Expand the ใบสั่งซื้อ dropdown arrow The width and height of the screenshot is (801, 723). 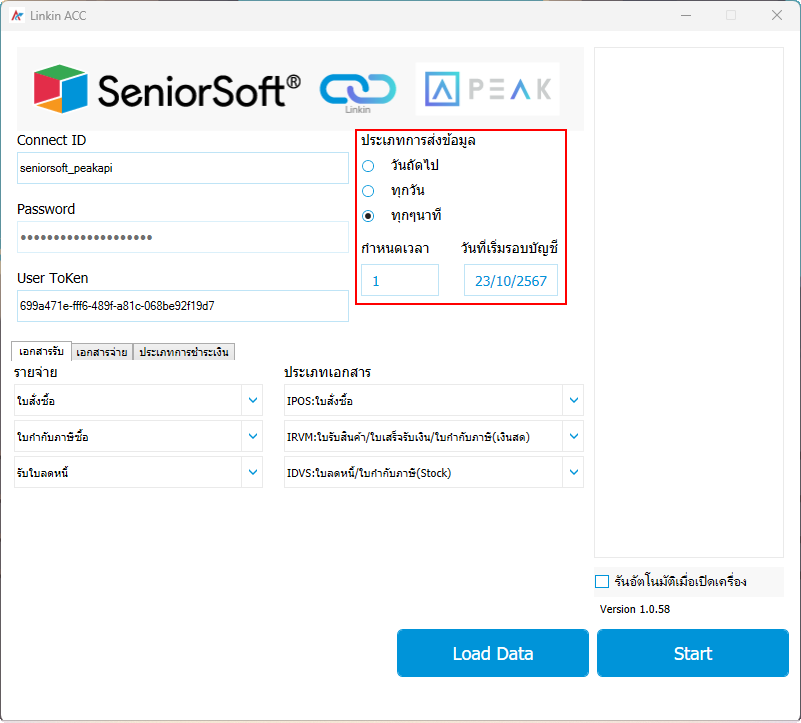point(252,400)
